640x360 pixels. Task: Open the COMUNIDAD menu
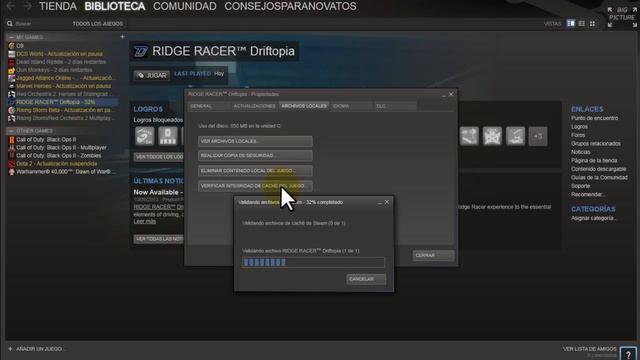(x=184, y=7)
